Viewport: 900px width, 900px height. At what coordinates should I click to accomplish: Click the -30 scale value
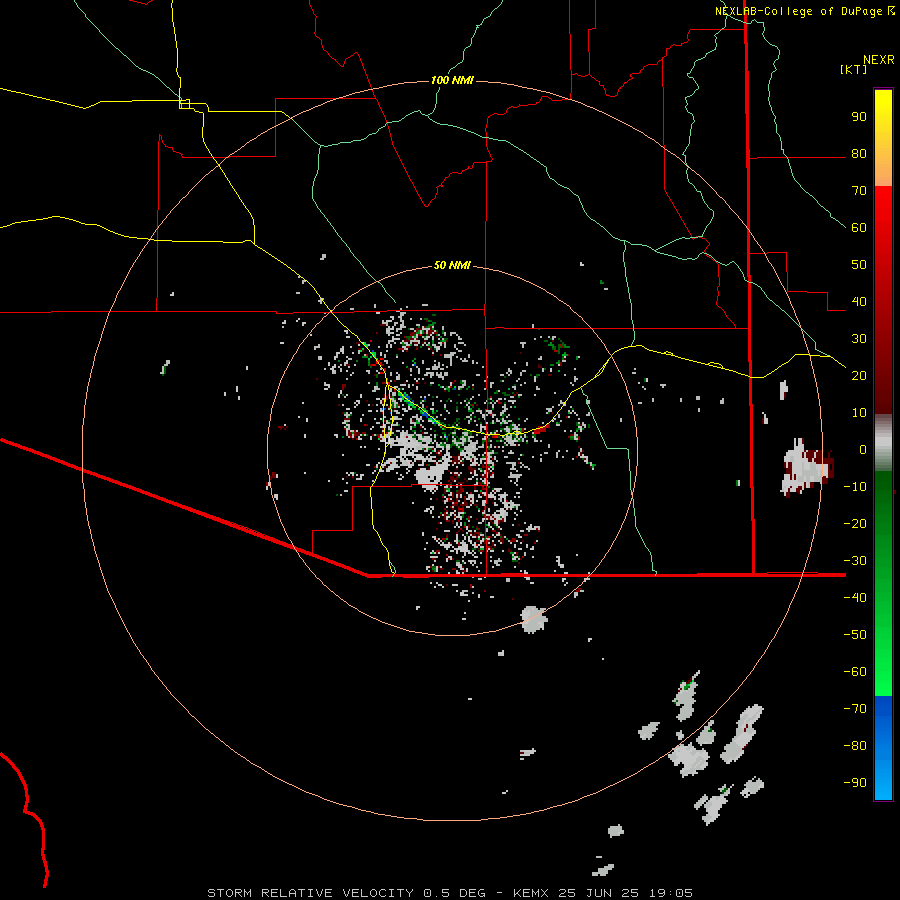click(855, 561)
